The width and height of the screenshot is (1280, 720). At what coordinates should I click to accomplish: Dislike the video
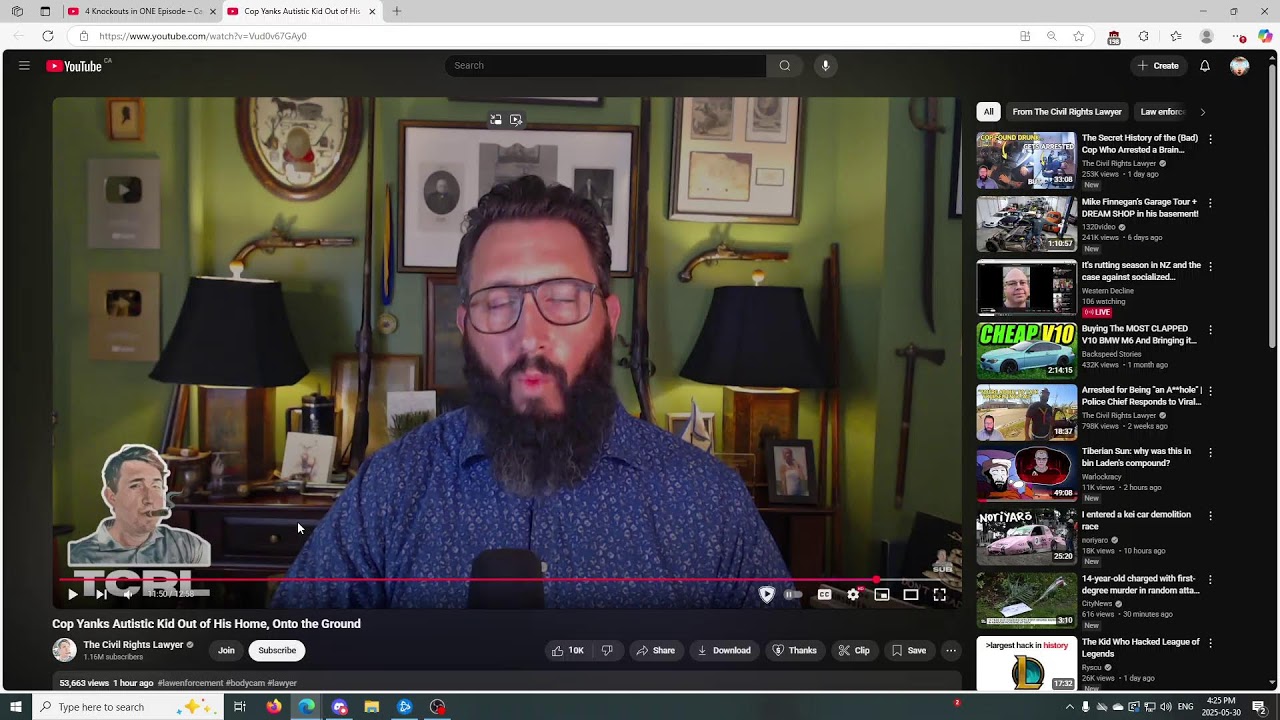[607, 650]
